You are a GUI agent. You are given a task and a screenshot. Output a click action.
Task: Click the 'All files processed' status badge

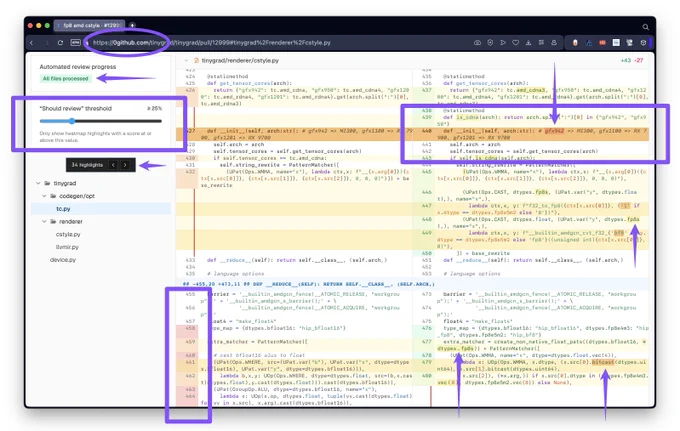65,78
